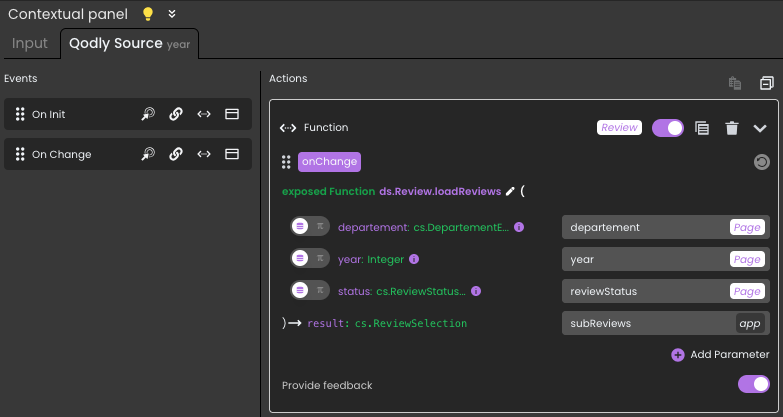Image resolution: width=783 pixels, height=417 pixels.
Task: Click the info icon beside year parameter
Action: coord(414,259)
